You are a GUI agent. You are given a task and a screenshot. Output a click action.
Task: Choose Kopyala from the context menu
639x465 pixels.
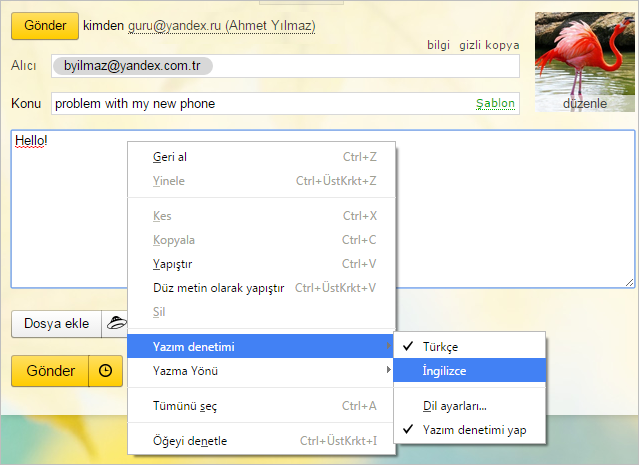261,240
